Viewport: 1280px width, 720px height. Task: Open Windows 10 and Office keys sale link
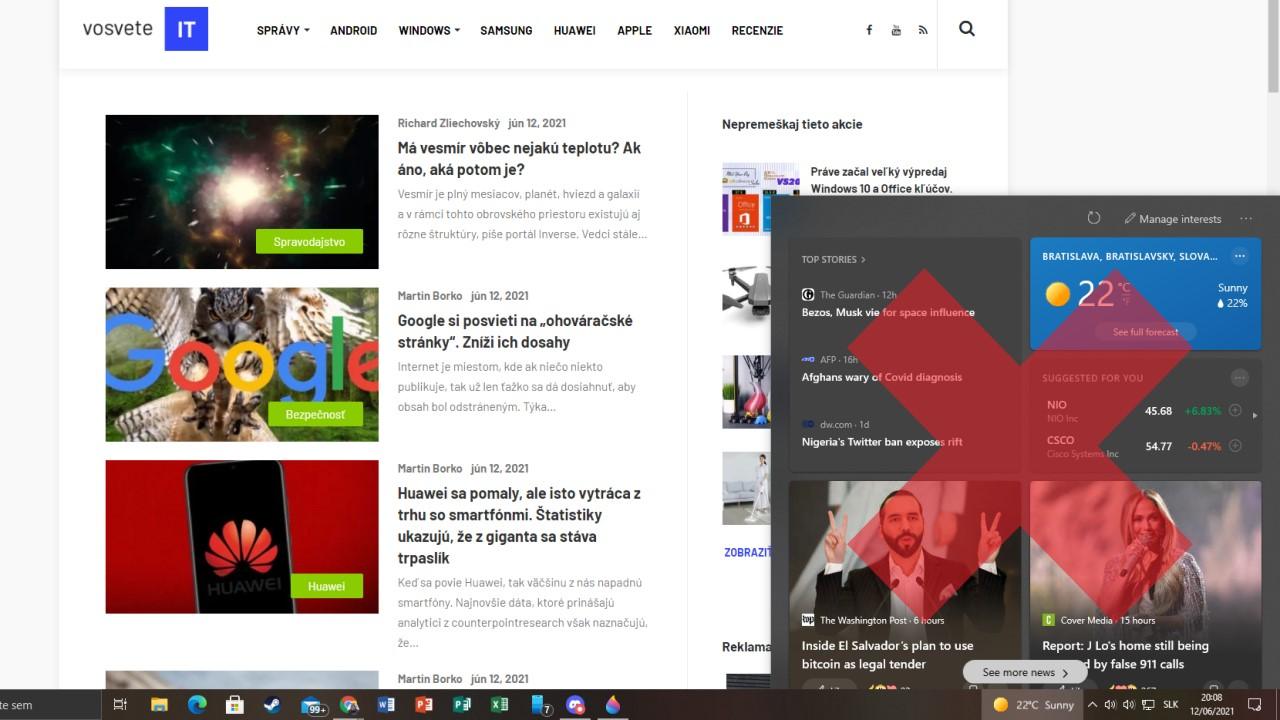click(x=880, y=180)
